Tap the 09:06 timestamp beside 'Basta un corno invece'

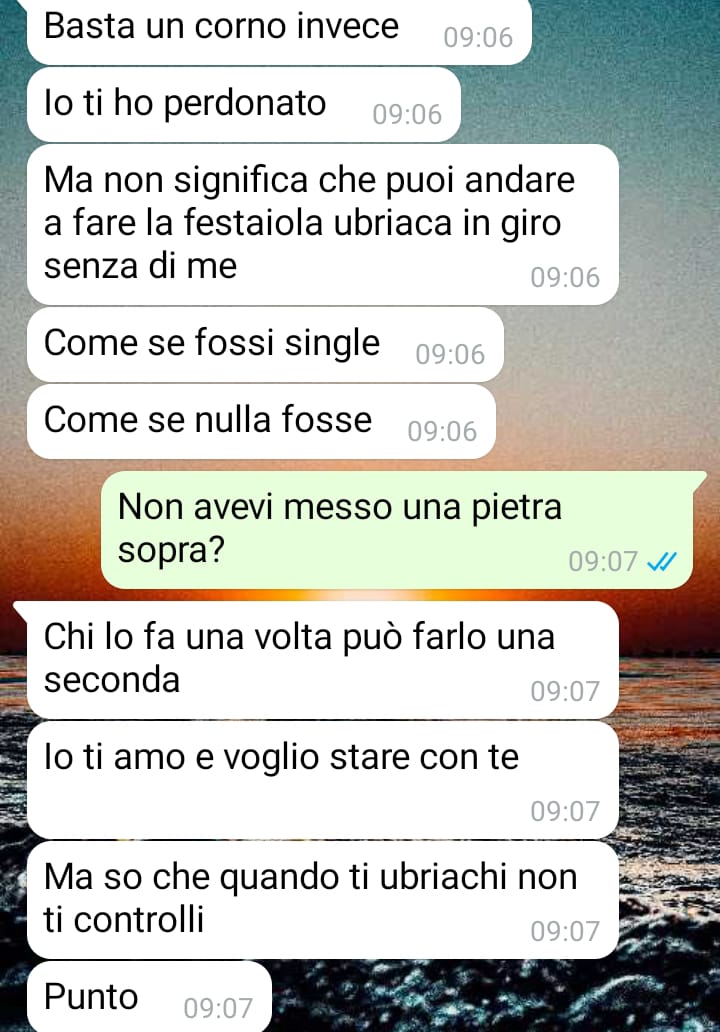coord(478,38)
